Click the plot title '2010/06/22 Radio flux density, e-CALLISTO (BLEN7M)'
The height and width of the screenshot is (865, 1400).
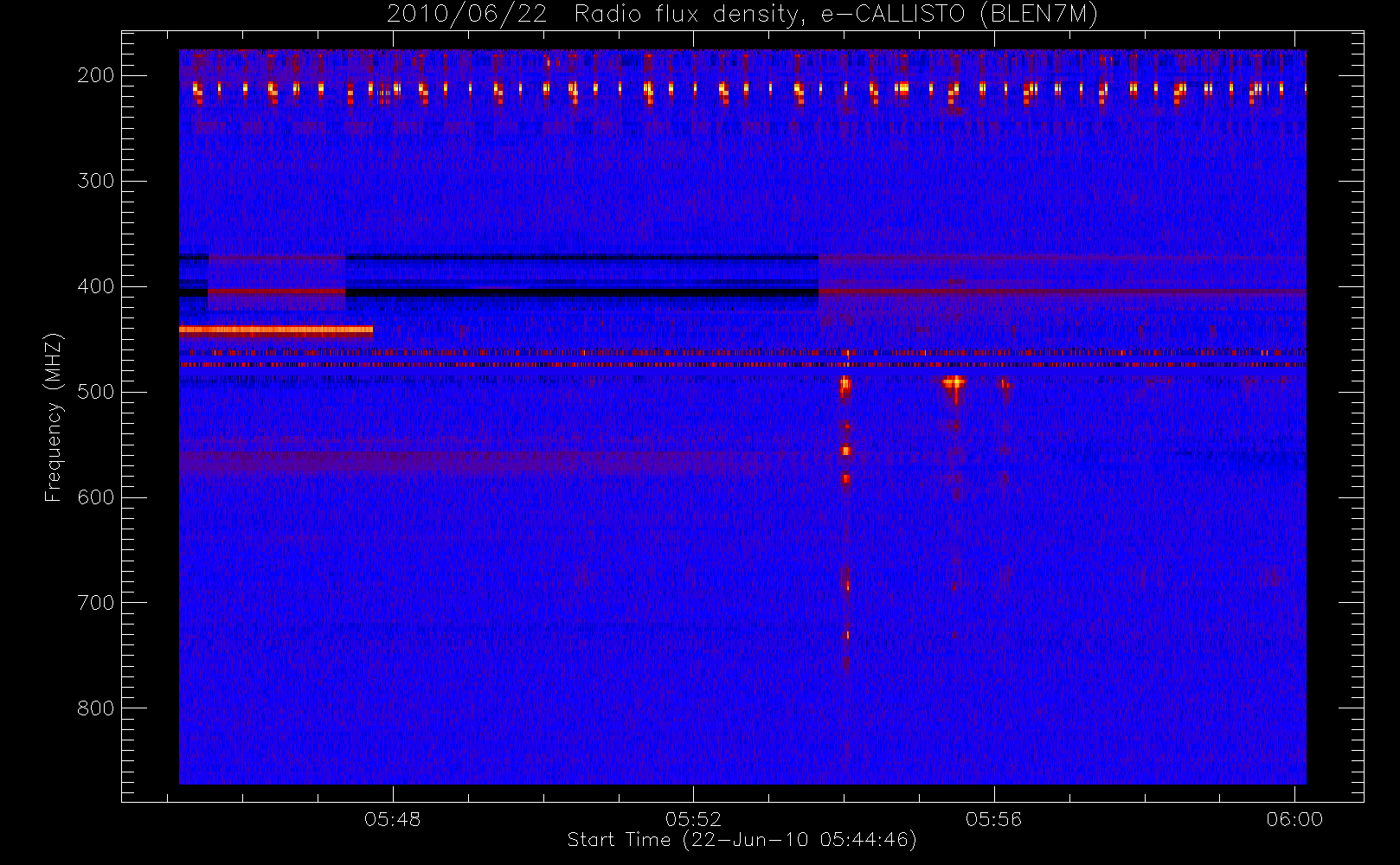pos(742,15)
